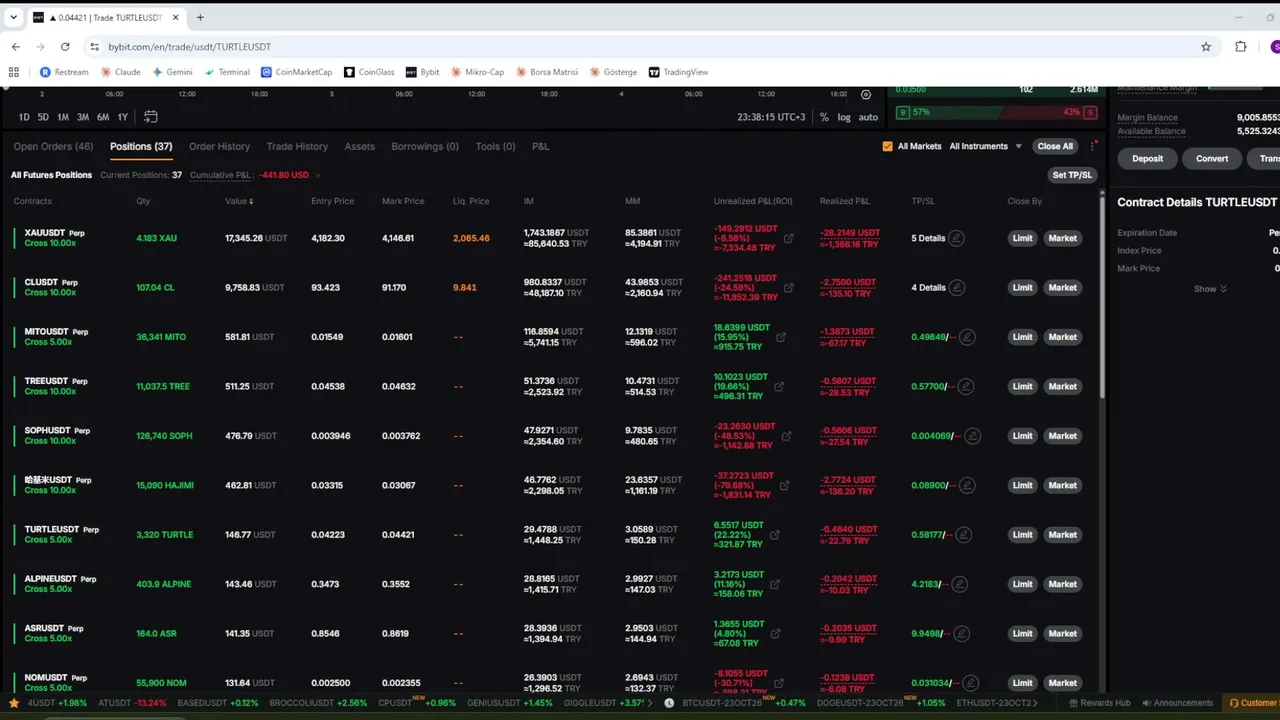This screenshot has width=1280, height=720.
Task: Close ASRUSDT position by Limit
Action: 1022,633
